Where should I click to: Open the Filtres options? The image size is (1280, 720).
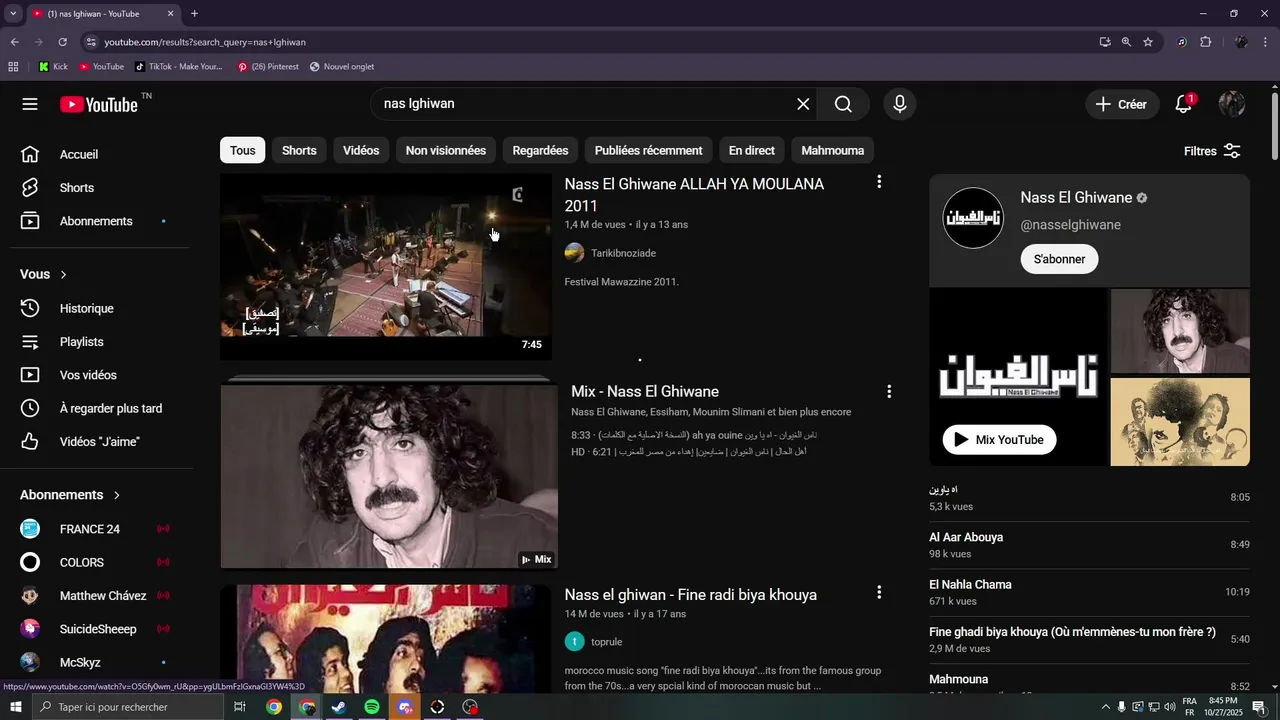(x=1212, y=151)
